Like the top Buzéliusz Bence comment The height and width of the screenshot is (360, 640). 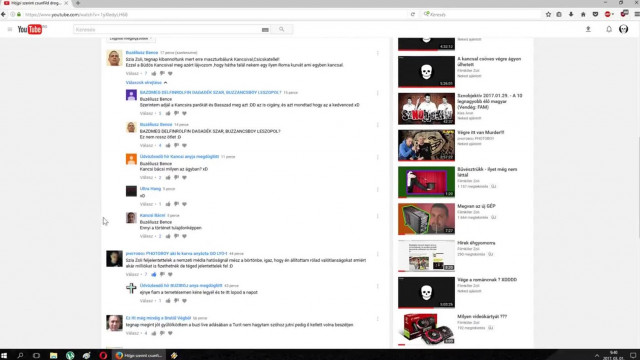(x=154, y=73)
